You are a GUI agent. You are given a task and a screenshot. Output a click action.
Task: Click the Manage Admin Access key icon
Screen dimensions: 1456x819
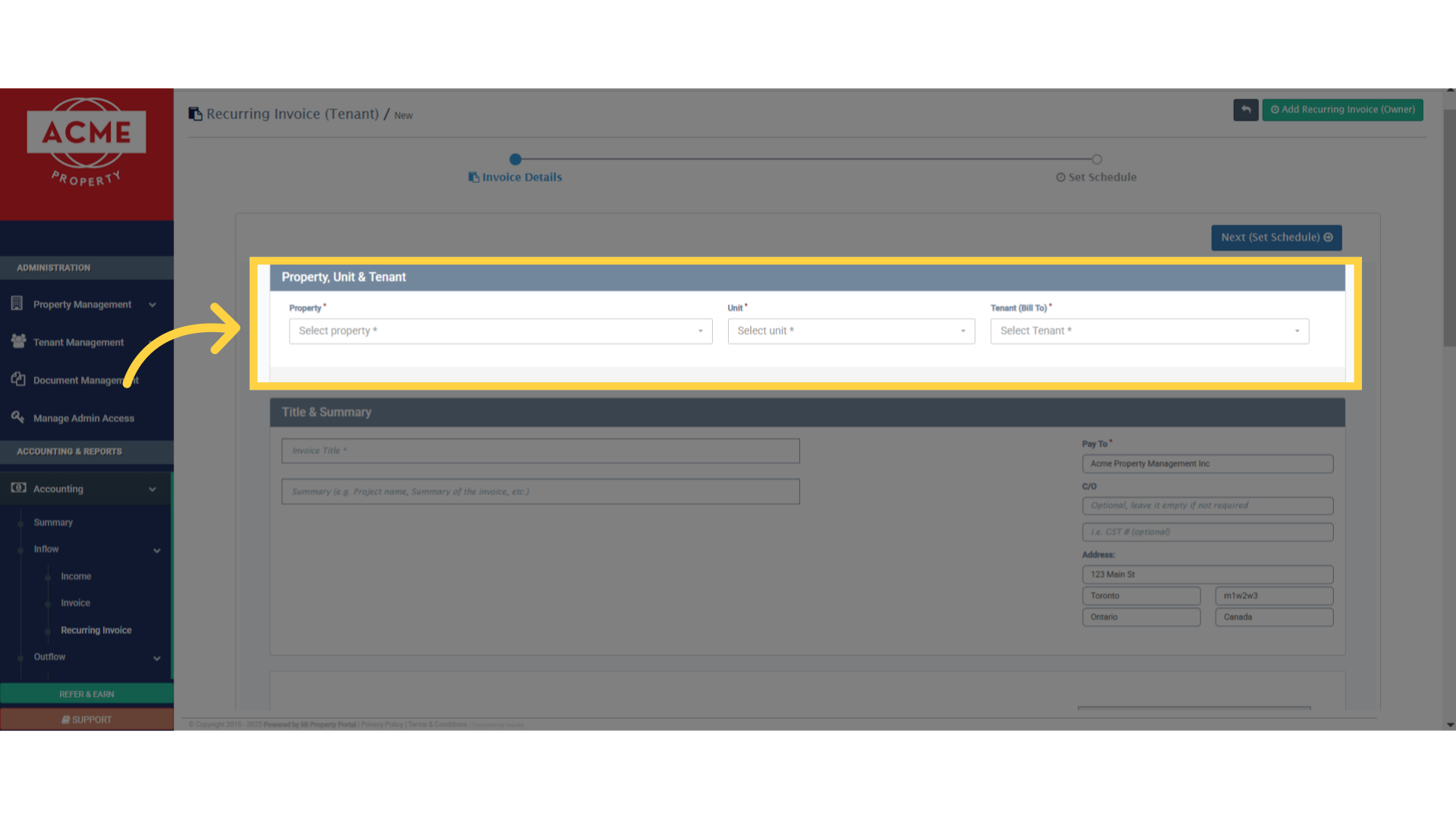(18, 417)
